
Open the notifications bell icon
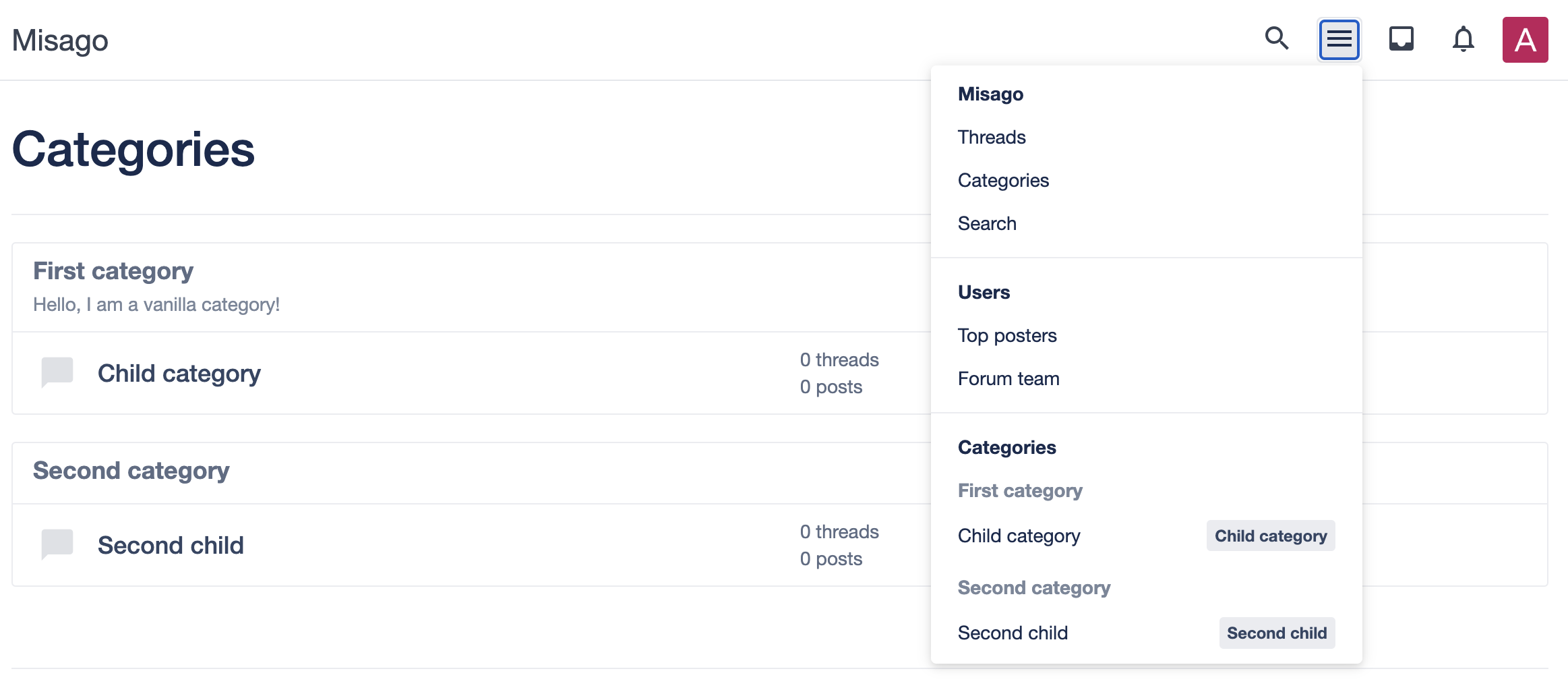pyautogui.click(x=1463, y=39)
